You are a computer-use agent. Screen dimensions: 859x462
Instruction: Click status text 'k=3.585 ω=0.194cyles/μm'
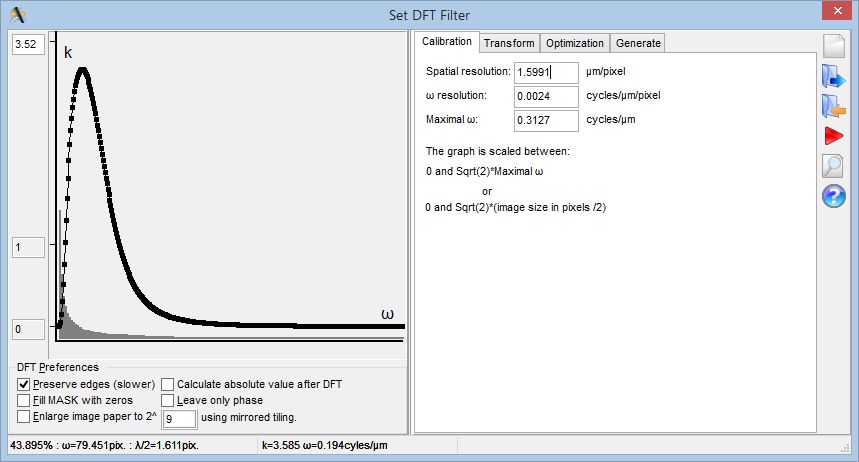coord(324,445)
